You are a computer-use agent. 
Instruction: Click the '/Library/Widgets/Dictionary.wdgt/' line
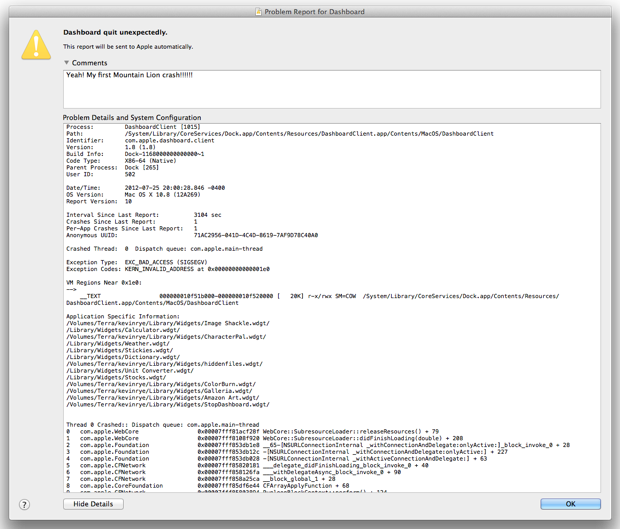pyautogui.click(x=123, y=357)
